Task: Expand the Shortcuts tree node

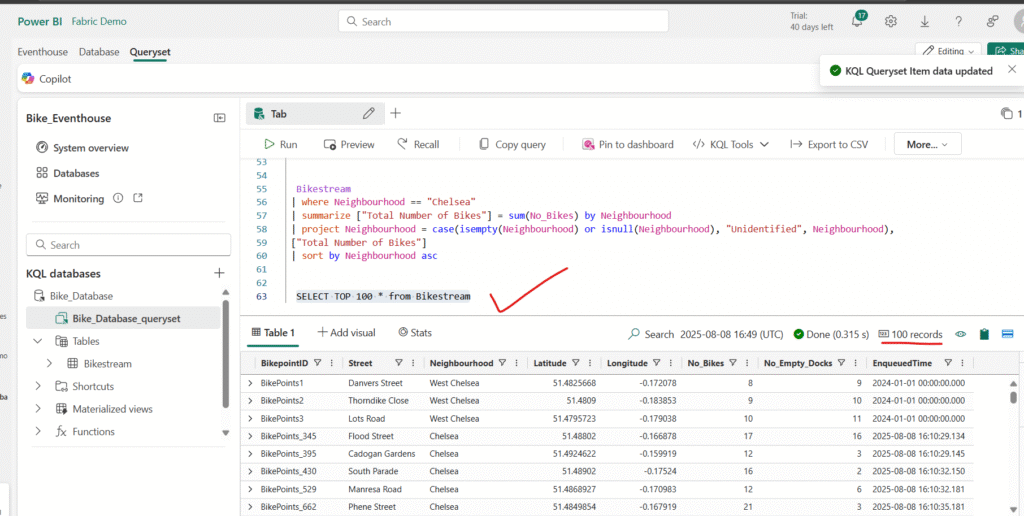Action: (x=38, y=386)
